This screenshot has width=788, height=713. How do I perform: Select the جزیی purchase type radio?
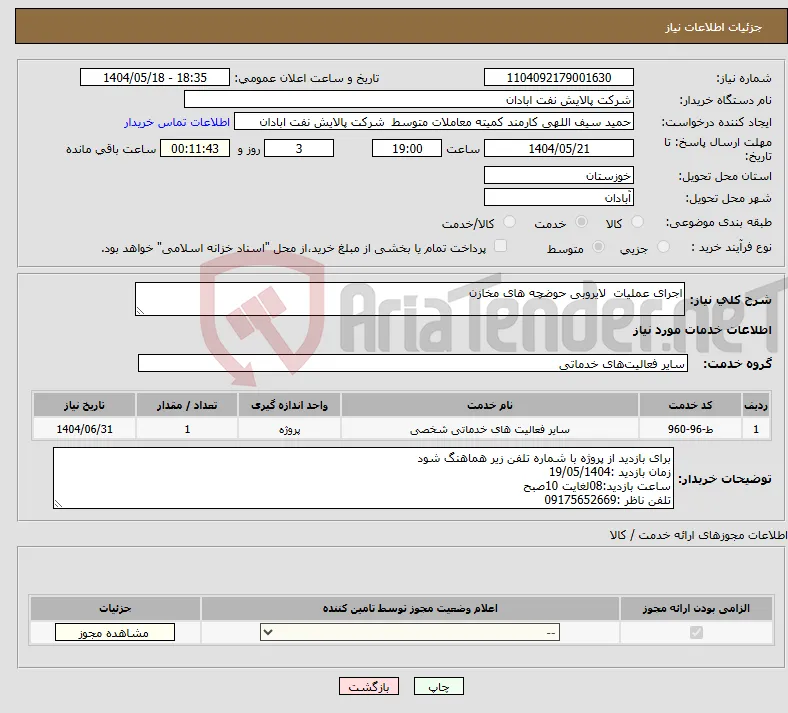pyautogui.click(x=663, y=246)
